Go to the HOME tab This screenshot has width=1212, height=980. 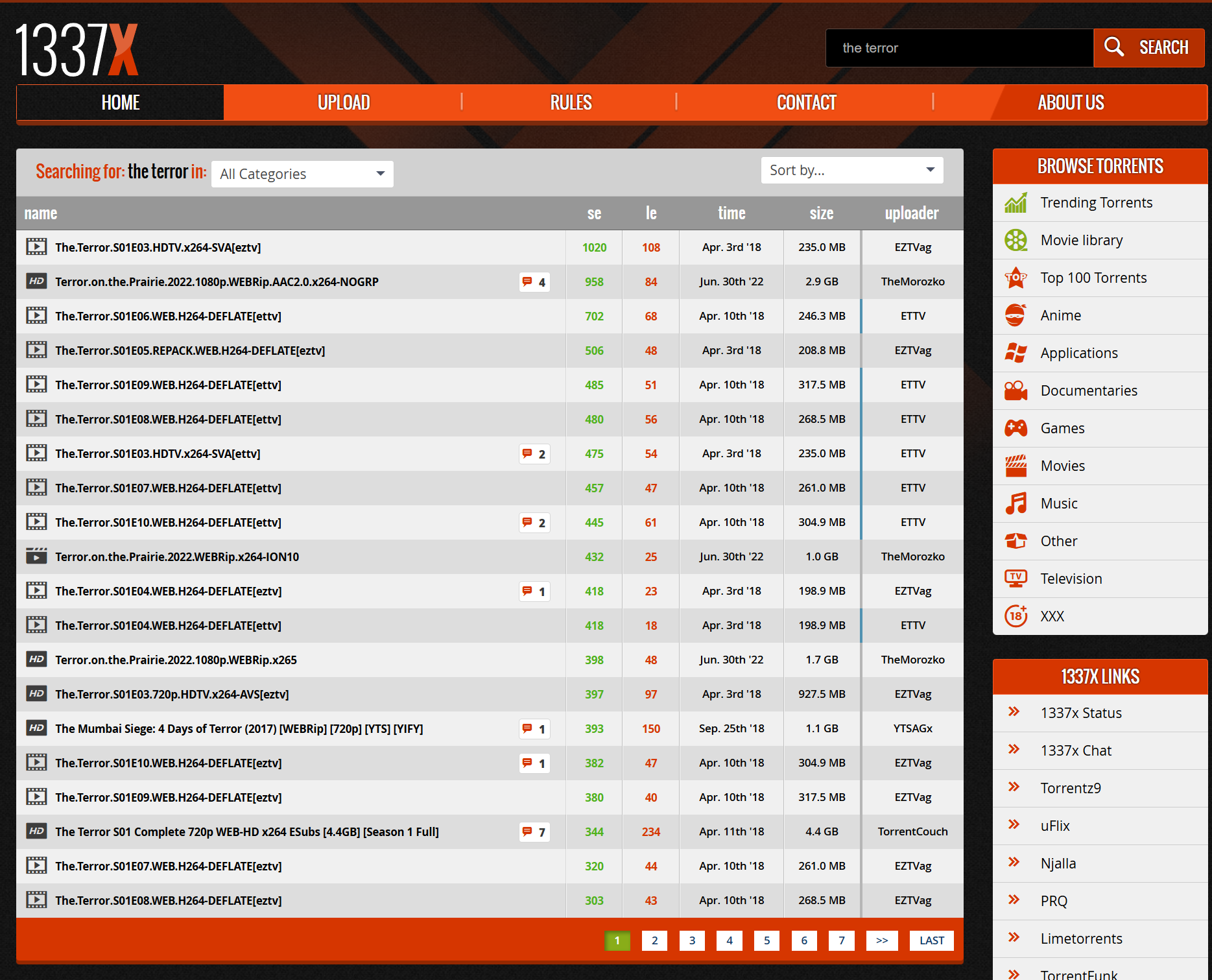coord(121,102)
